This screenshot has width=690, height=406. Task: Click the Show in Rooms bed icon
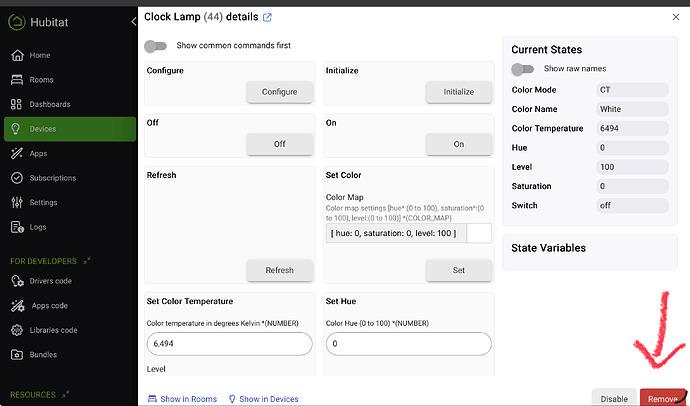[x=152, y=399]
